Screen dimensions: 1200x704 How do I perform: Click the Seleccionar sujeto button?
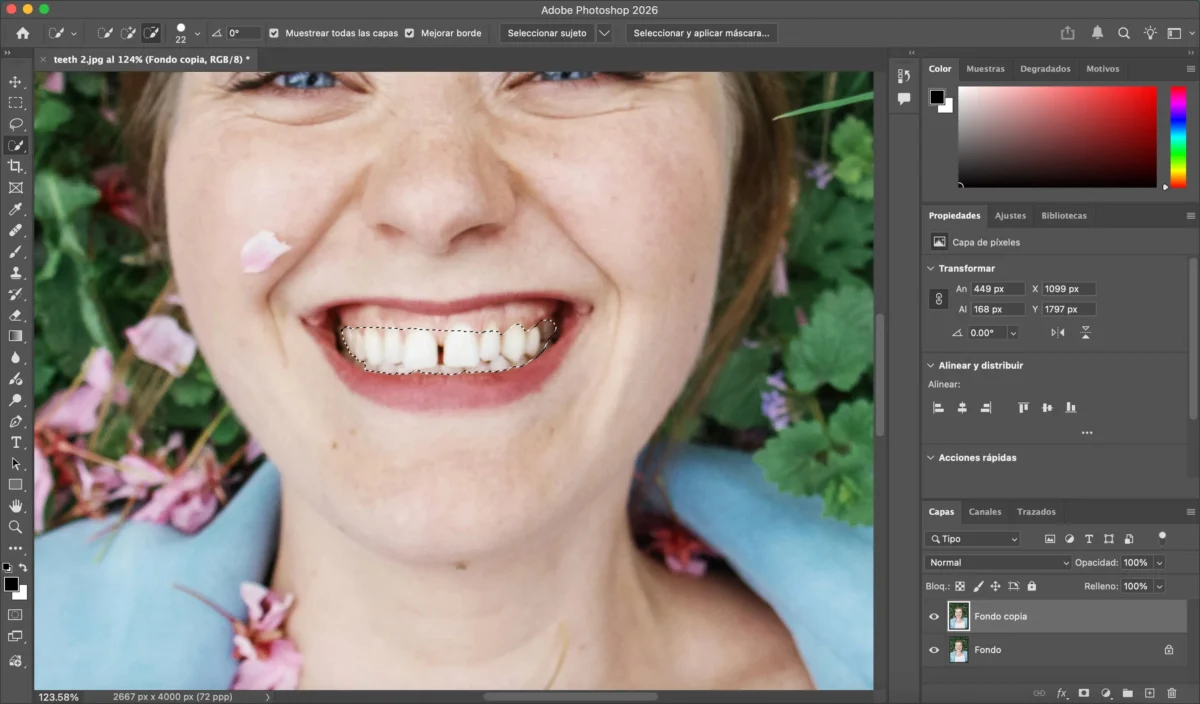tap(547, 33)
